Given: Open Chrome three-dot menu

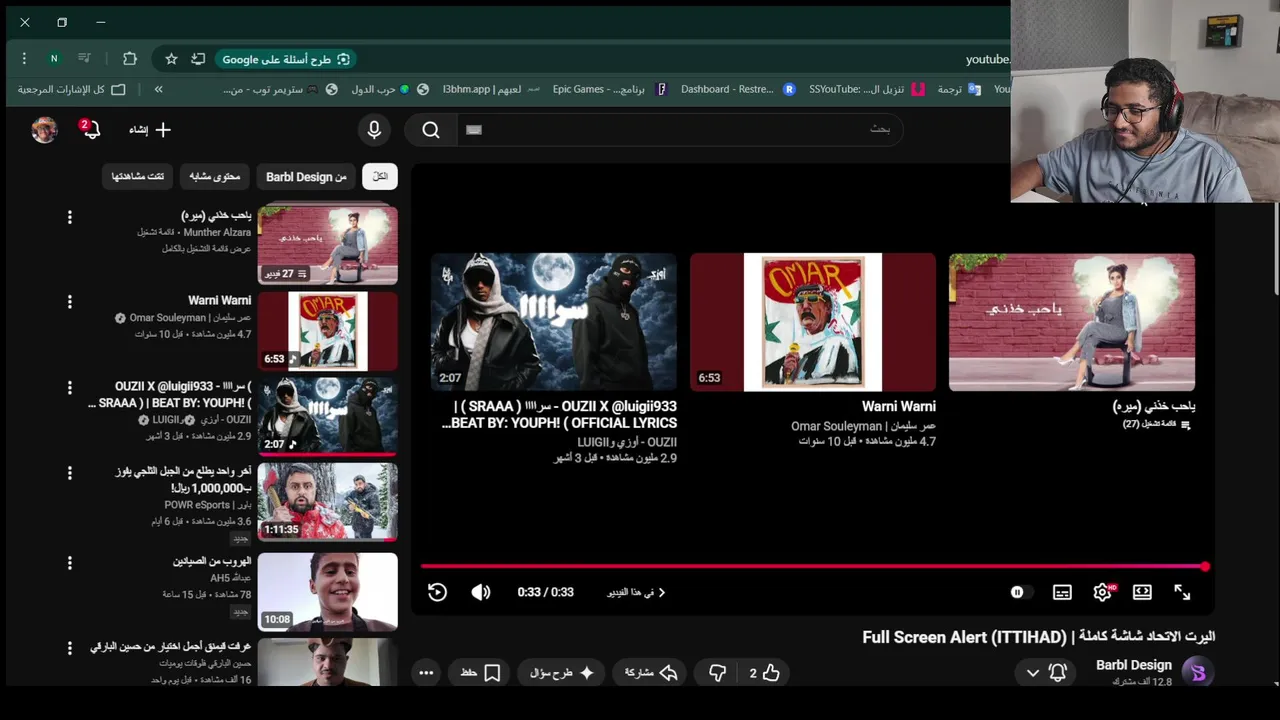Looking at the screenshot, I should click(24, 59).
